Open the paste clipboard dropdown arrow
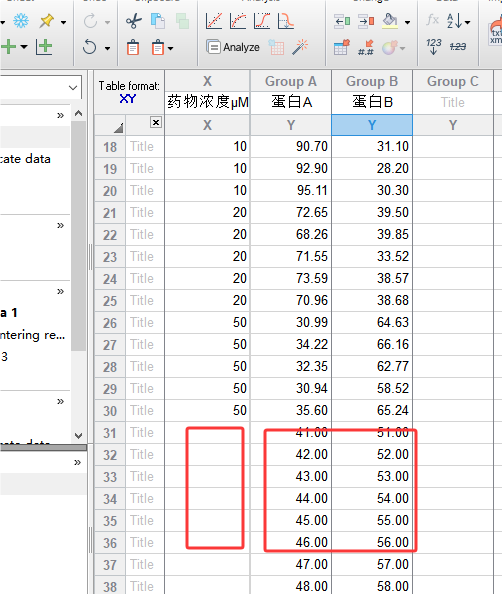The height and width of the screenshot is (594, 502). [x=170, y=48]
